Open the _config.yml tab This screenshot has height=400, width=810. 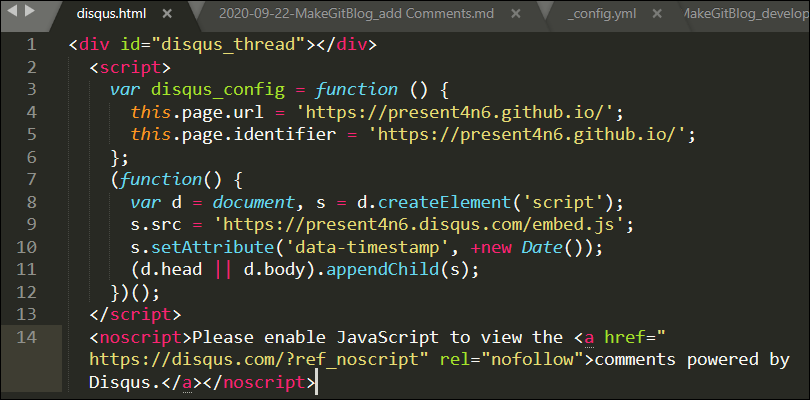click(x=601, y=14)
